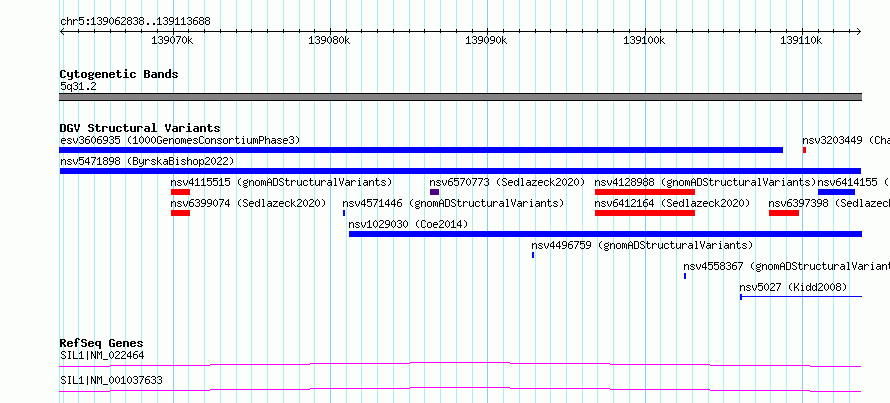Click the 5q31.2 band label
Image resolution: width=890 pixels, height=403 pixels.
pos(78,86)
